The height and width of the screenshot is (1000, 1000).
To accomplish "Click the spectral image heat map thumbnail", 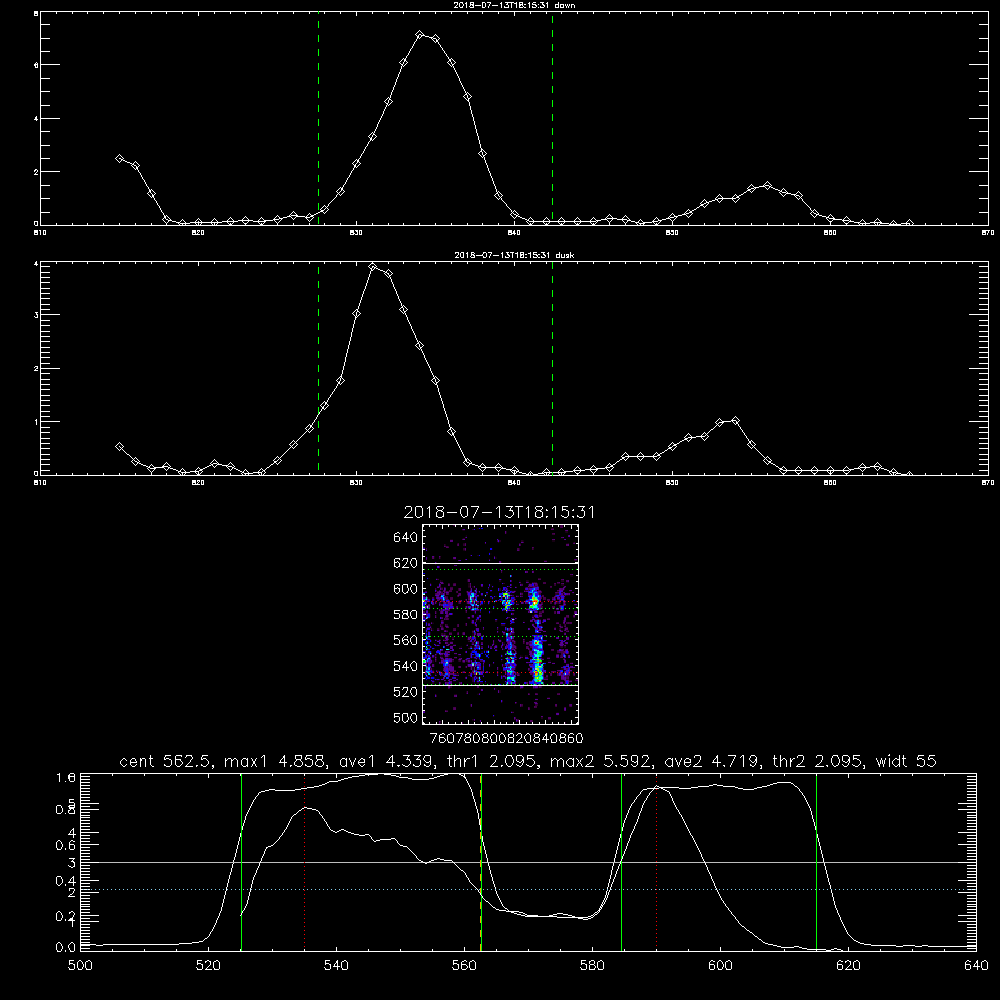I will (x=501, y=624).
